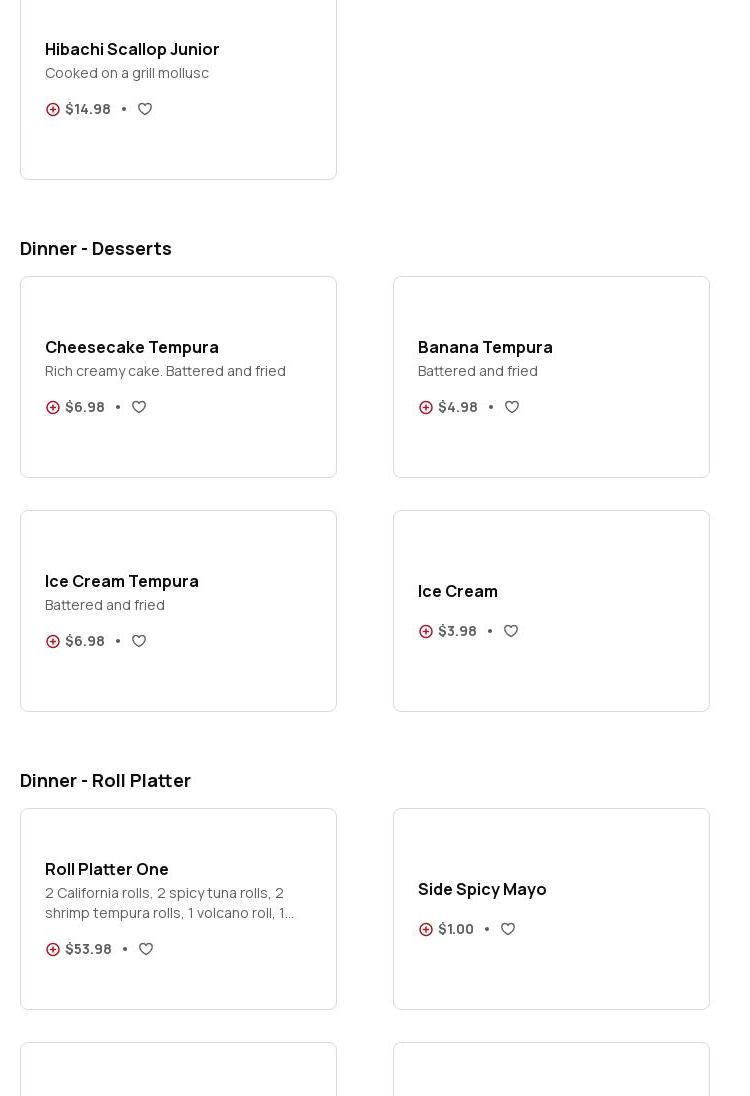Image resolution: width=750 pixels, height=1096 pixels.
Task: Add Side Spicy Mayo to order
Action: coord(426,930)
